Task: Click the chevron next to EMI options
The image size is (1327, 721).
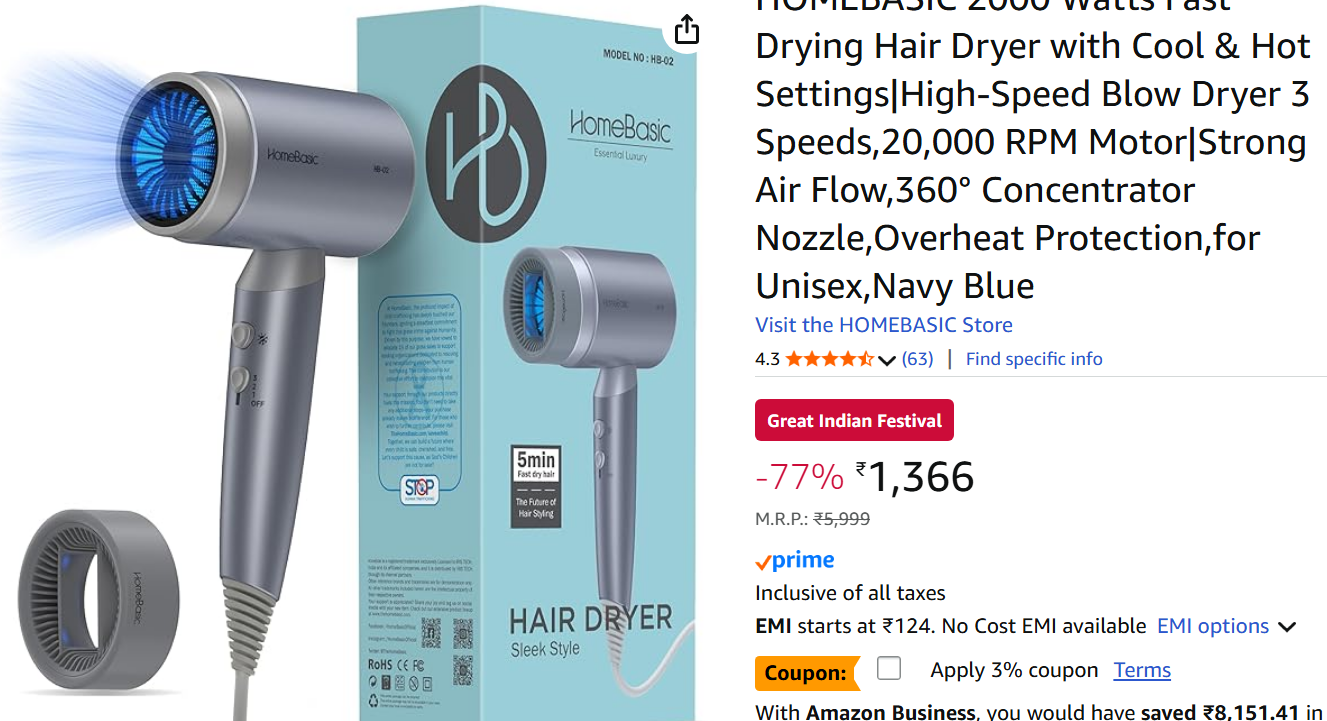Action: point(1286,627)
